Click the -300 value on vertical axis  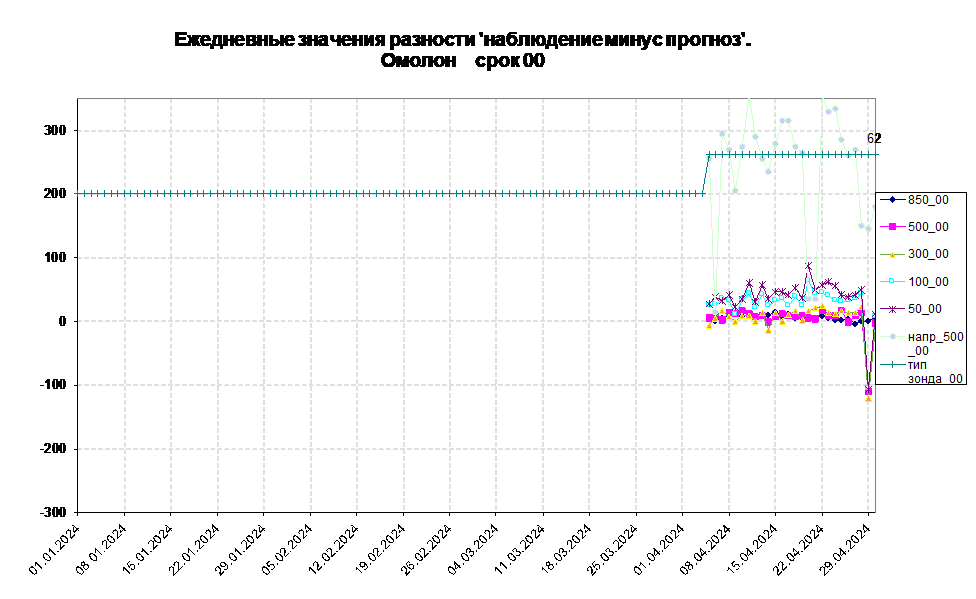(x=52, y=512)
